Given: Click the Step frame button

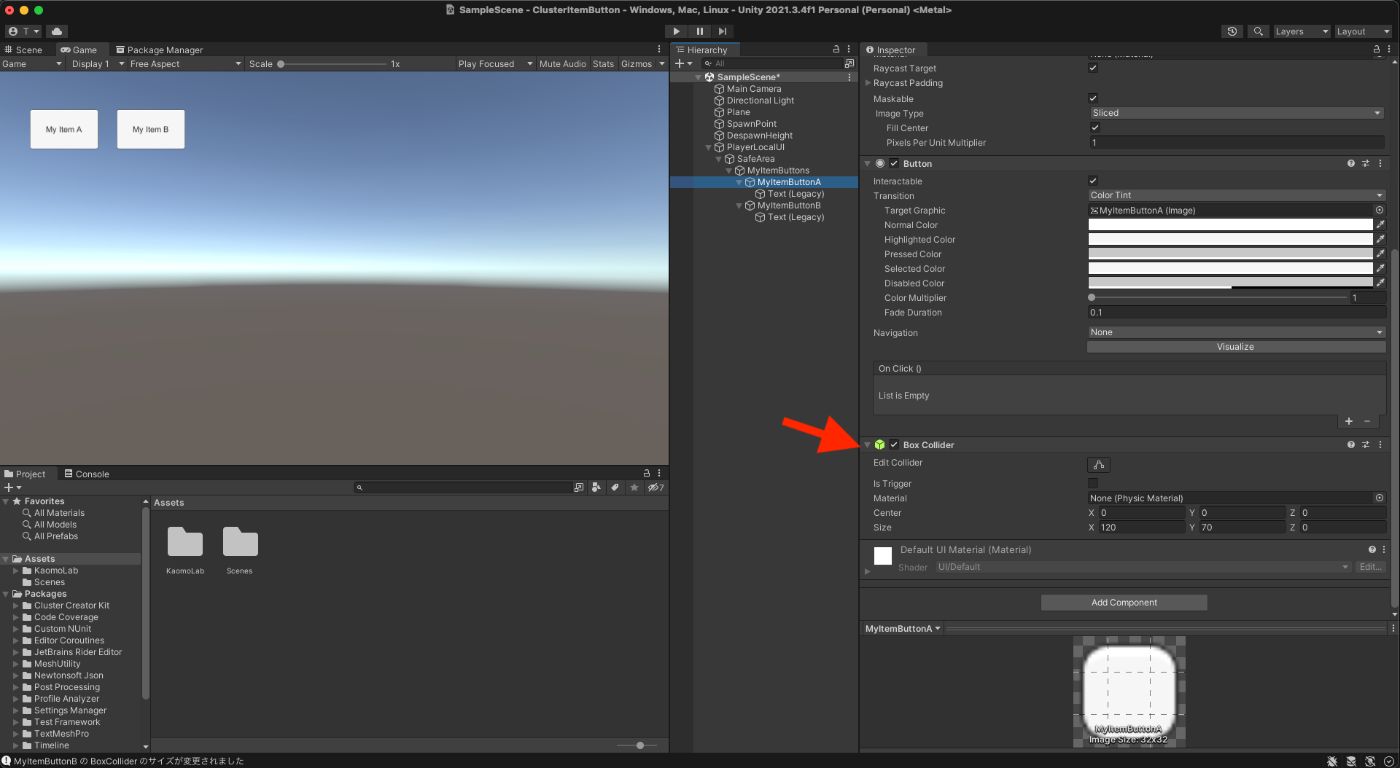Looking at the screenshot, I should 722,31.
